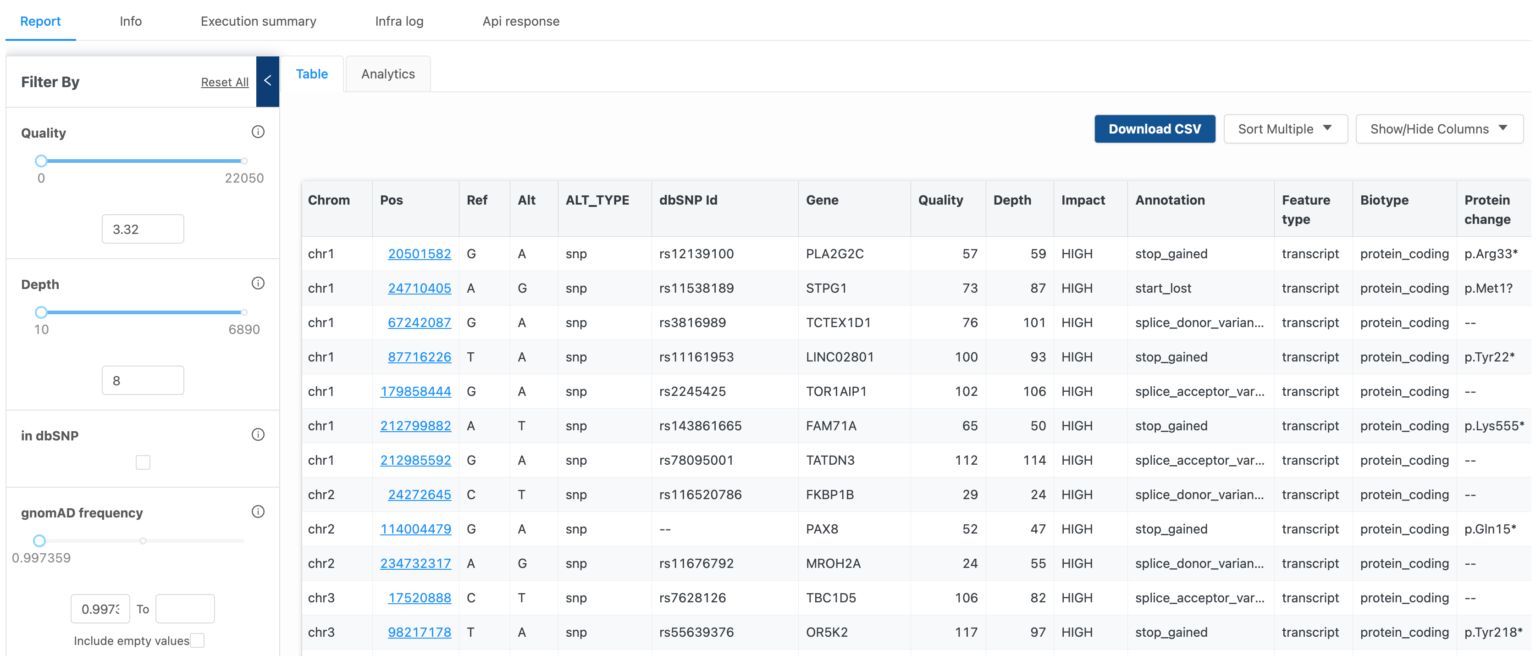Check the Include empty values box
The image size is (1536, 656).
click(198, 641)
